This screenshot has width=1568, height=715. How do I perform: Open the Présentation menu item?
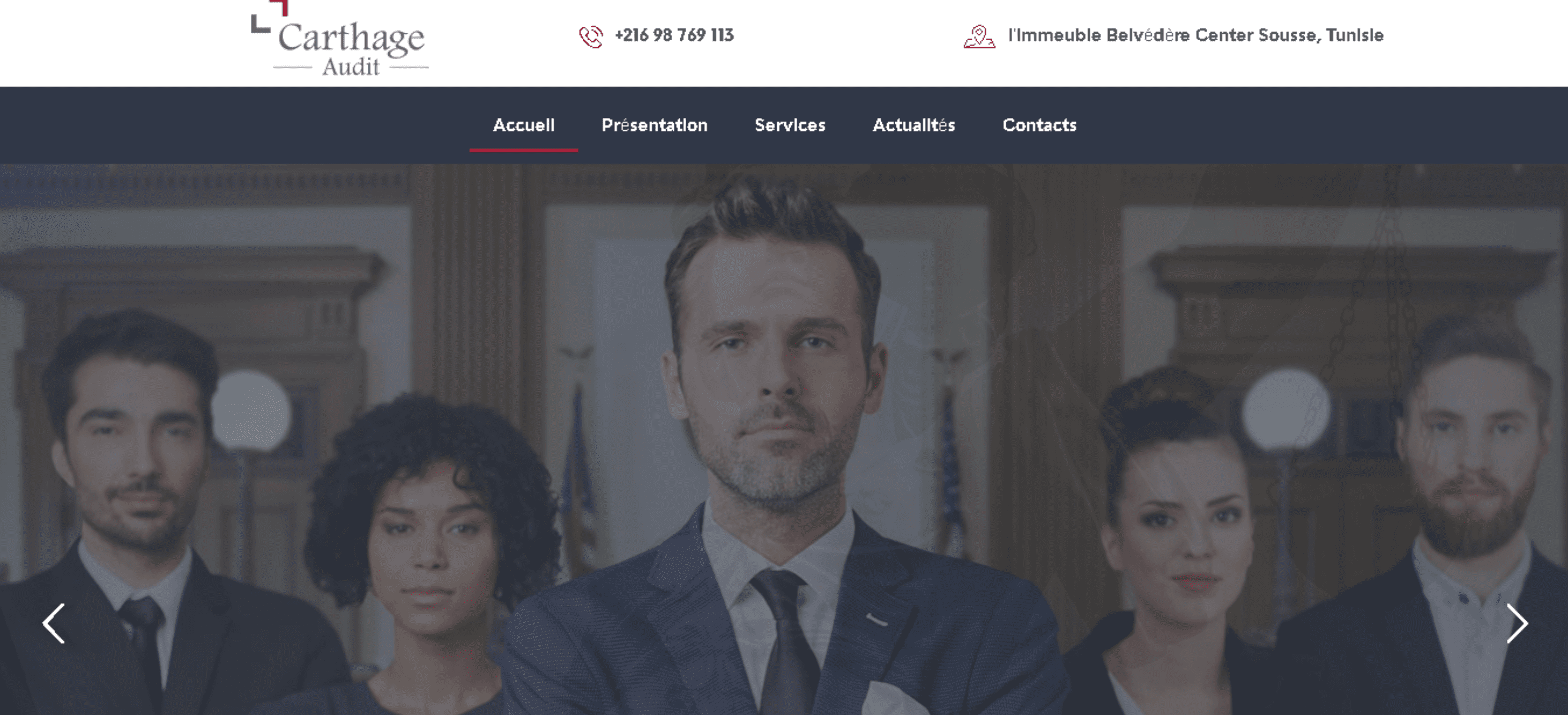point(655,125)
